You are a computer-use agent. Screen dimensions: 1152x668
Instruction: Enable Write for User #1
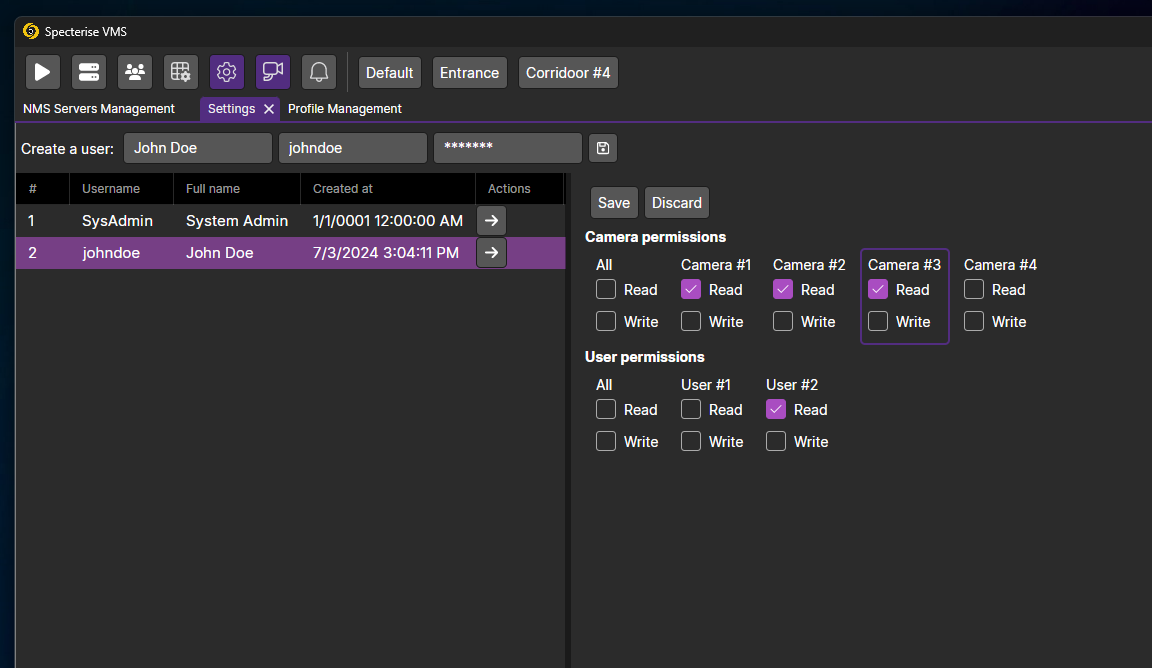point(691,441)
